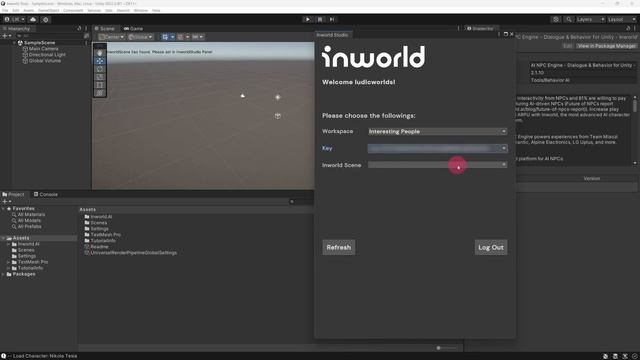Open the Inworld Studio window options menu

coord(499,34)
